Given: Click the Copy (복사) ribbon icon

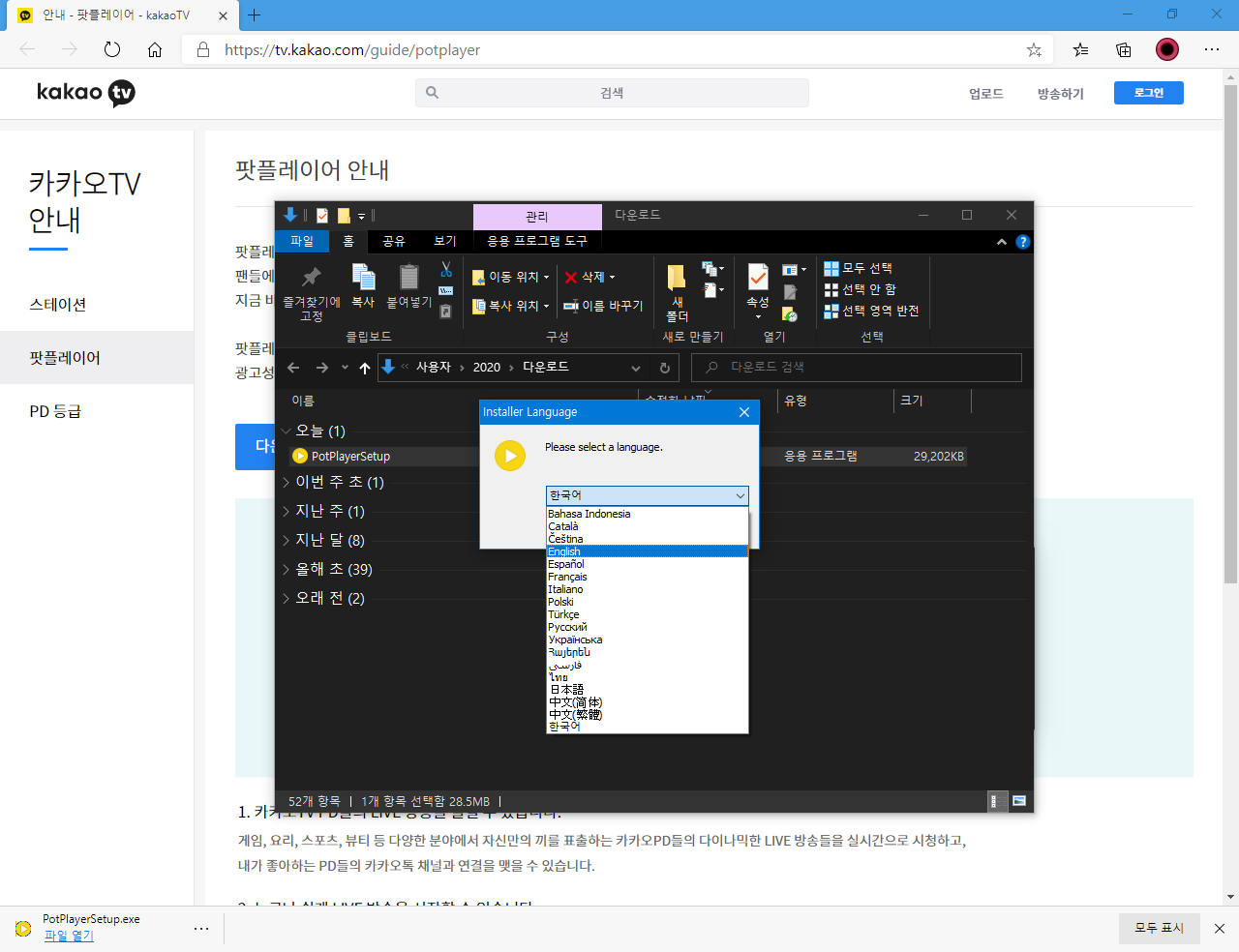Looking at the screenshot, I should (x=363, y=278).
